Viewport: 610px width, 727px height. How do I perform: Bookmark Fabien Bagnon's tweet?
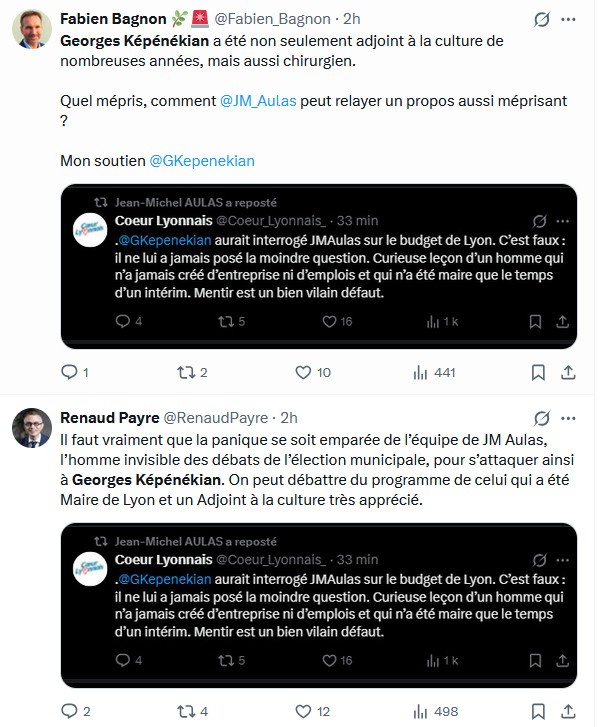point(538,372)
